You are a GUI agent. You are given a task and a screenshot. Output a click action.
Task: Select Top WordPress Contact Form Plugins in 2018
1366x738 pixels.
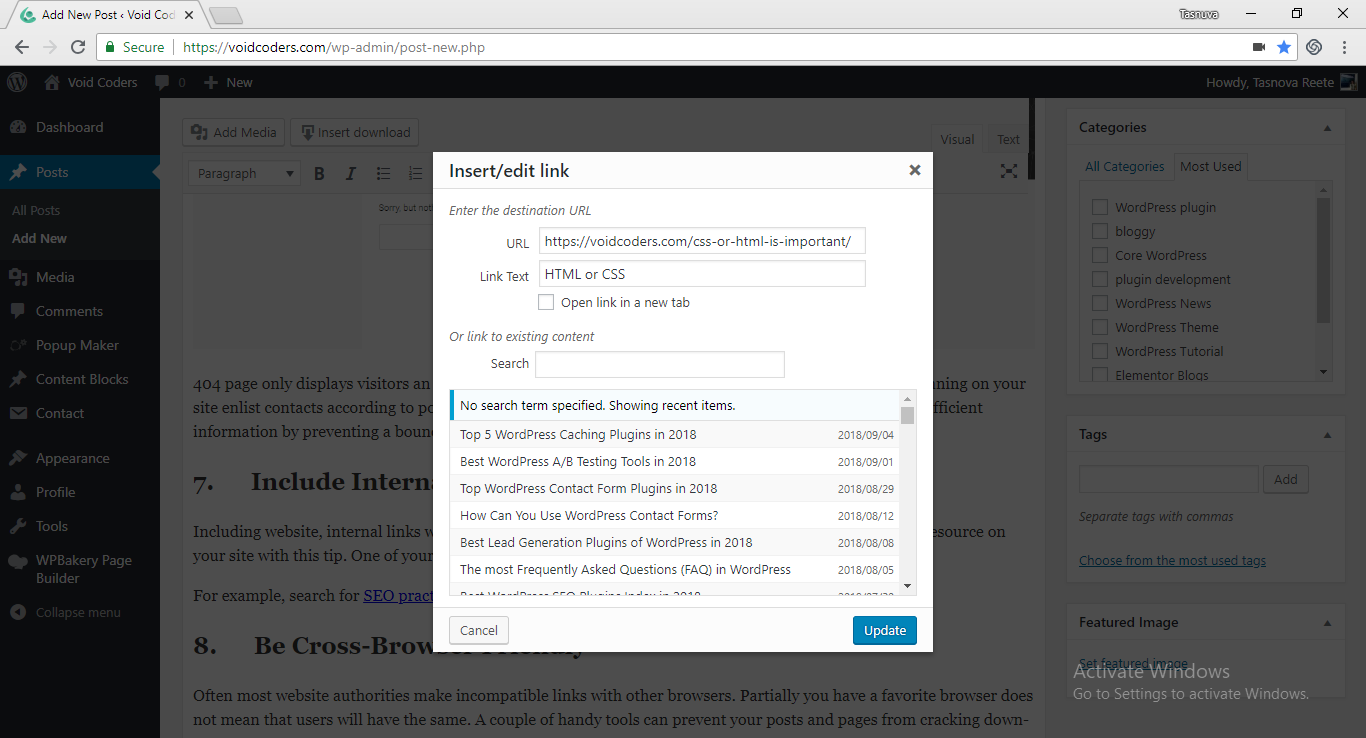point(675,488)
